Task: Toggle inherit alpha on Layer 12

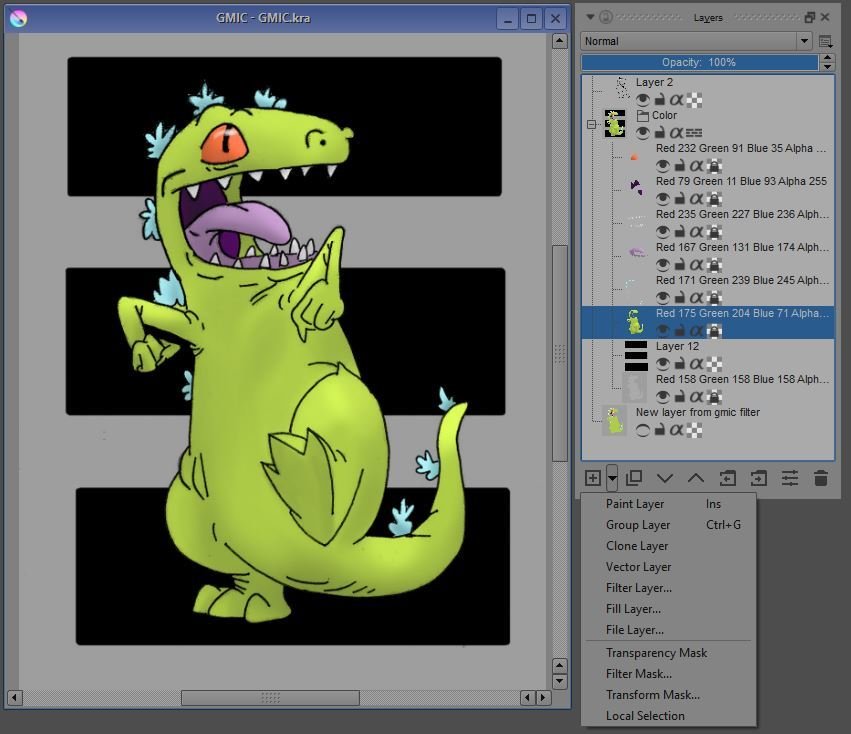Action: pos(696,364)
